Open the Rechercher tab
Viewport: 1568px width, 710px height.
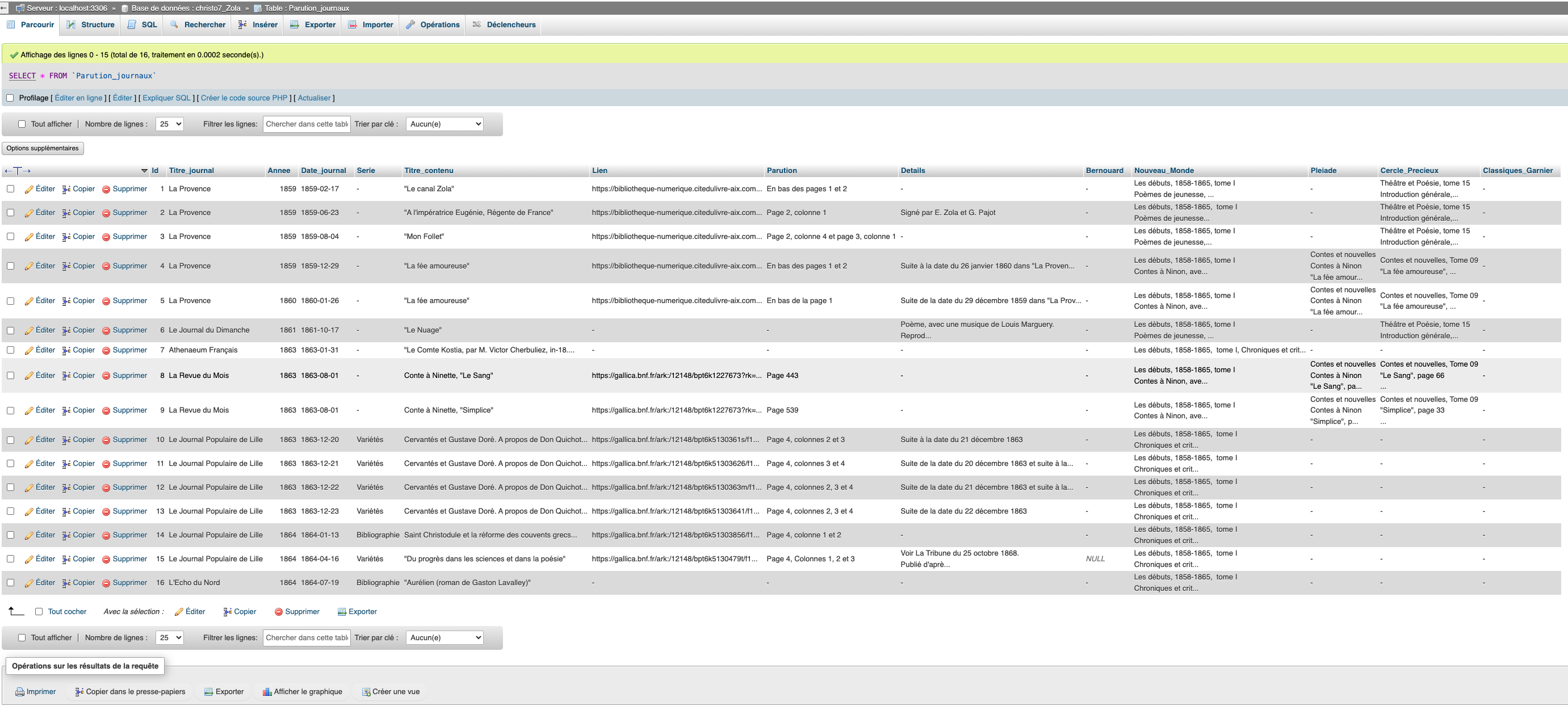coord(198,25)
